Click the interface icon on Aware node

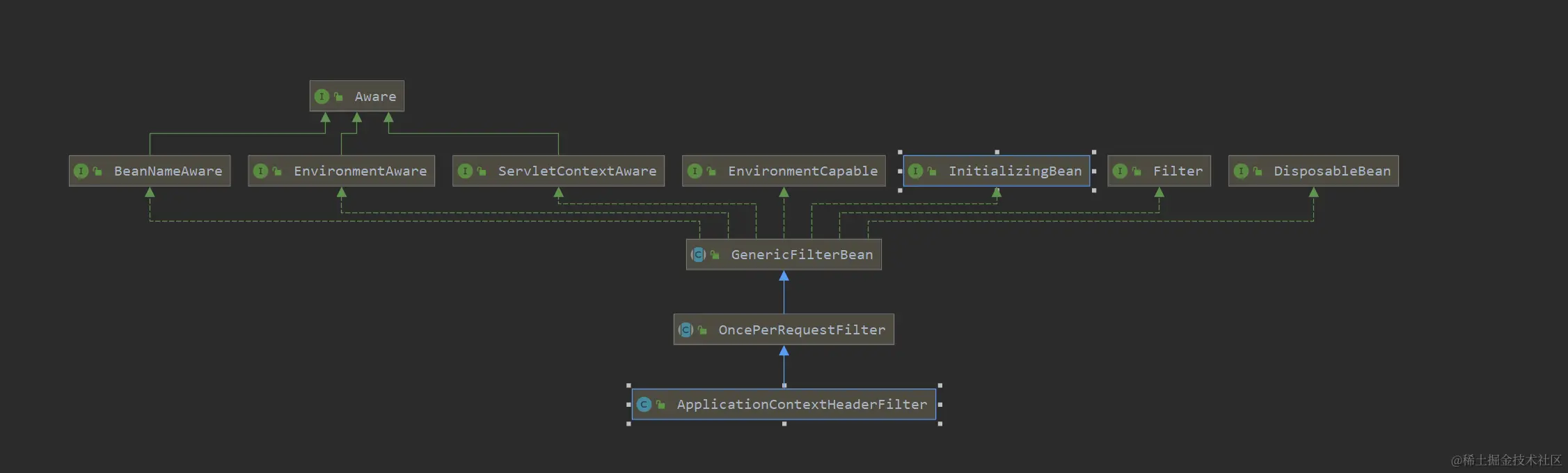322,96
